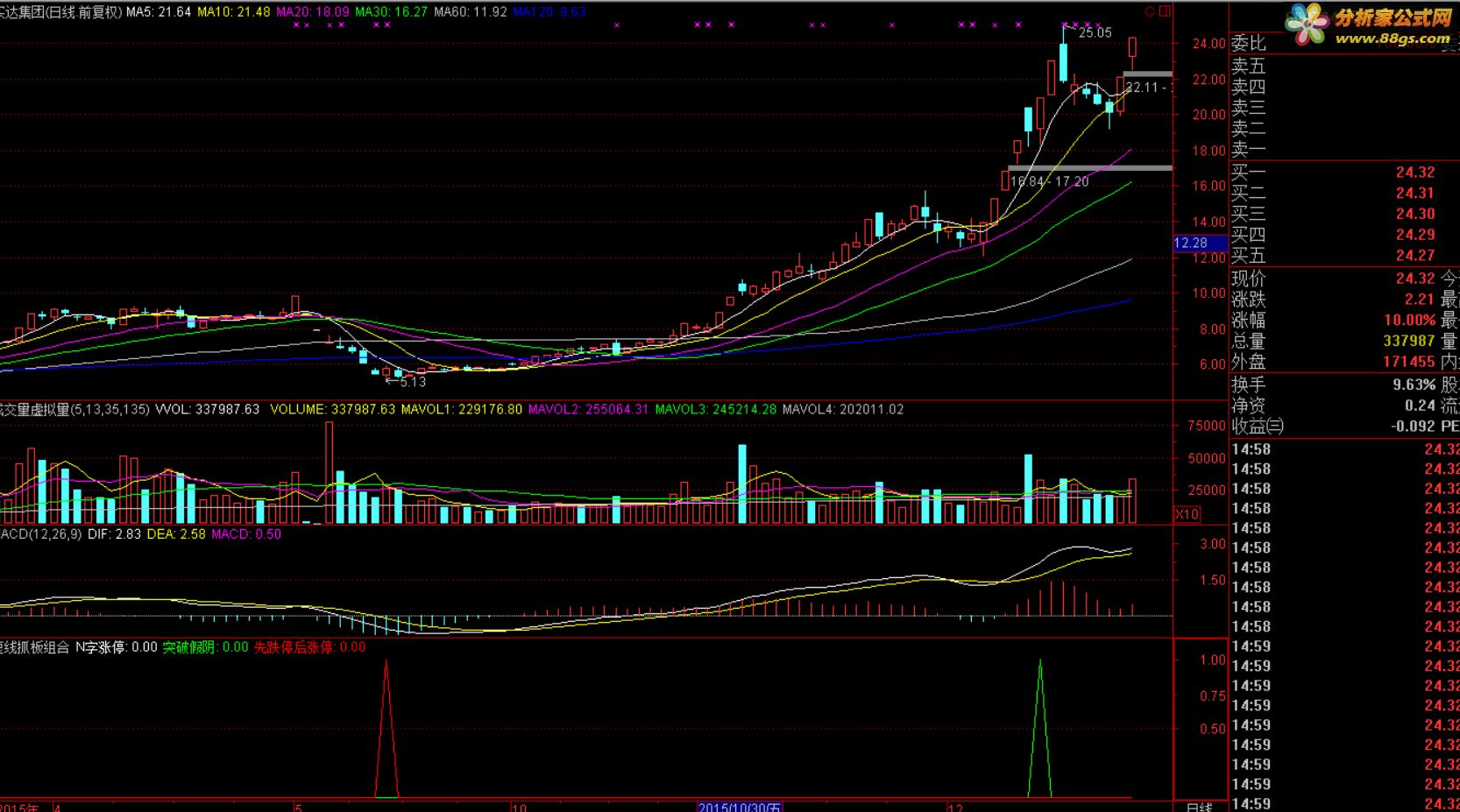The height and width of the screenshot is (812, 1460).
Task: Click the MAVOL2: 255064.31 label
Action: pos(589,409)
